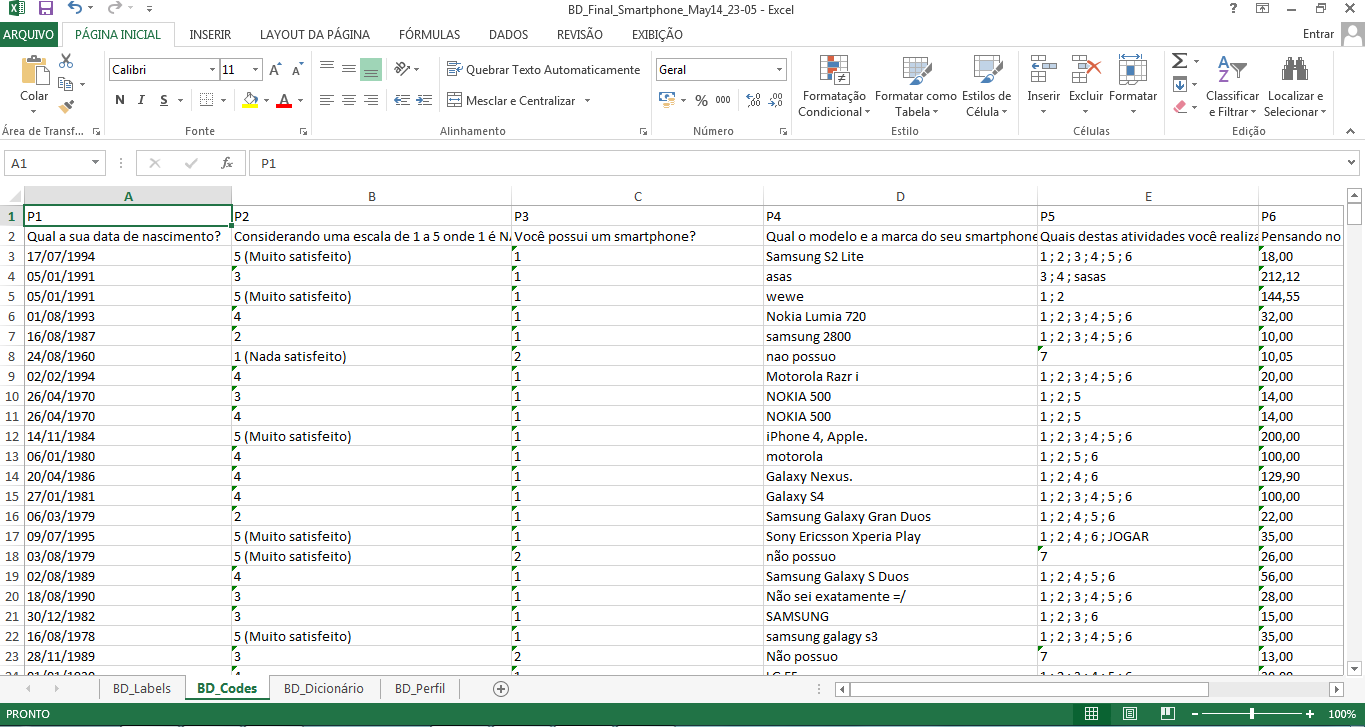The width and height of the screenshot is (1365, 727).
Task: Click the Excluir cells button
Action: (1086, 86)
